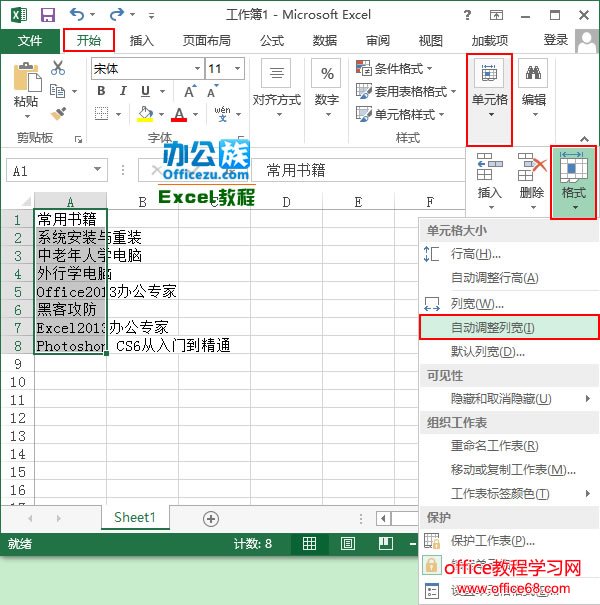Switch to Page Layout view icon
Viewport: 600px width, 605px height.
348,544
